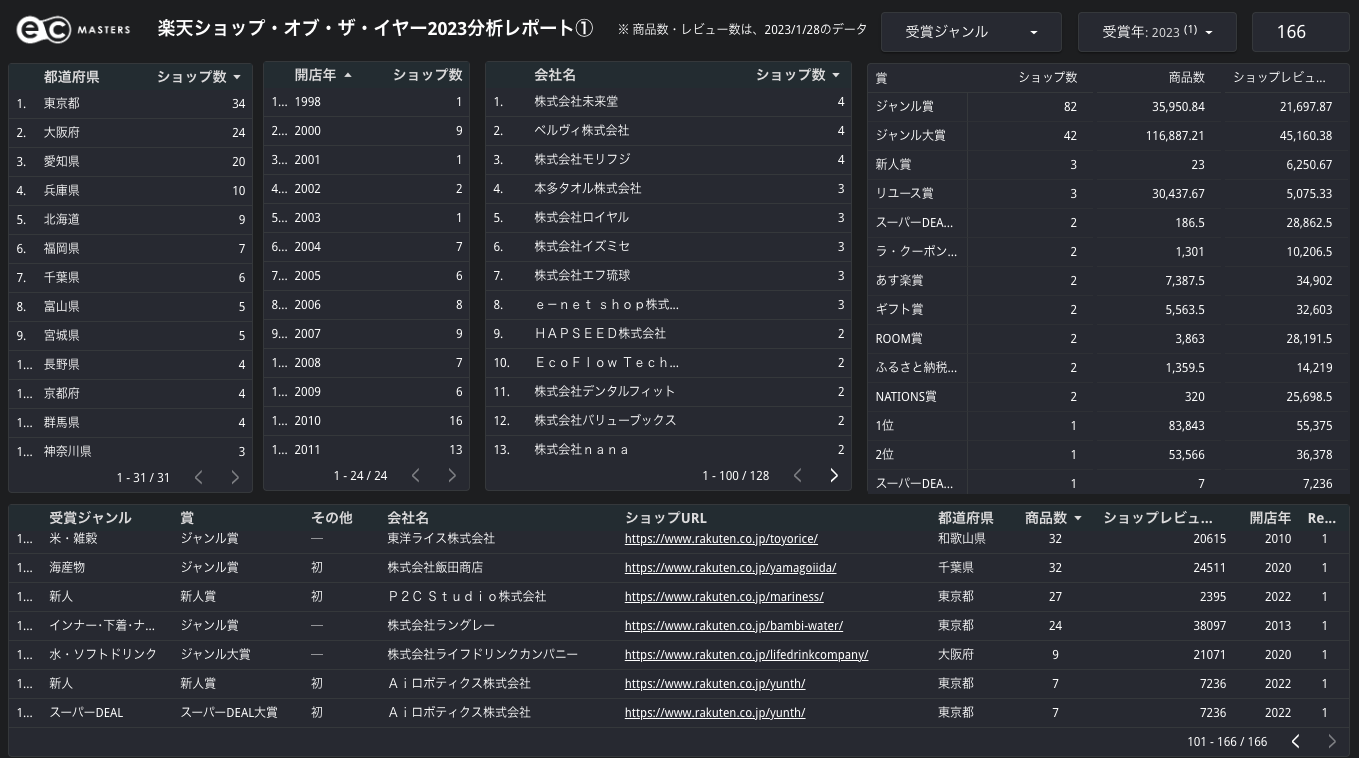Click next-page arrow beside 1 - 24 / 24

coord(452,476)
